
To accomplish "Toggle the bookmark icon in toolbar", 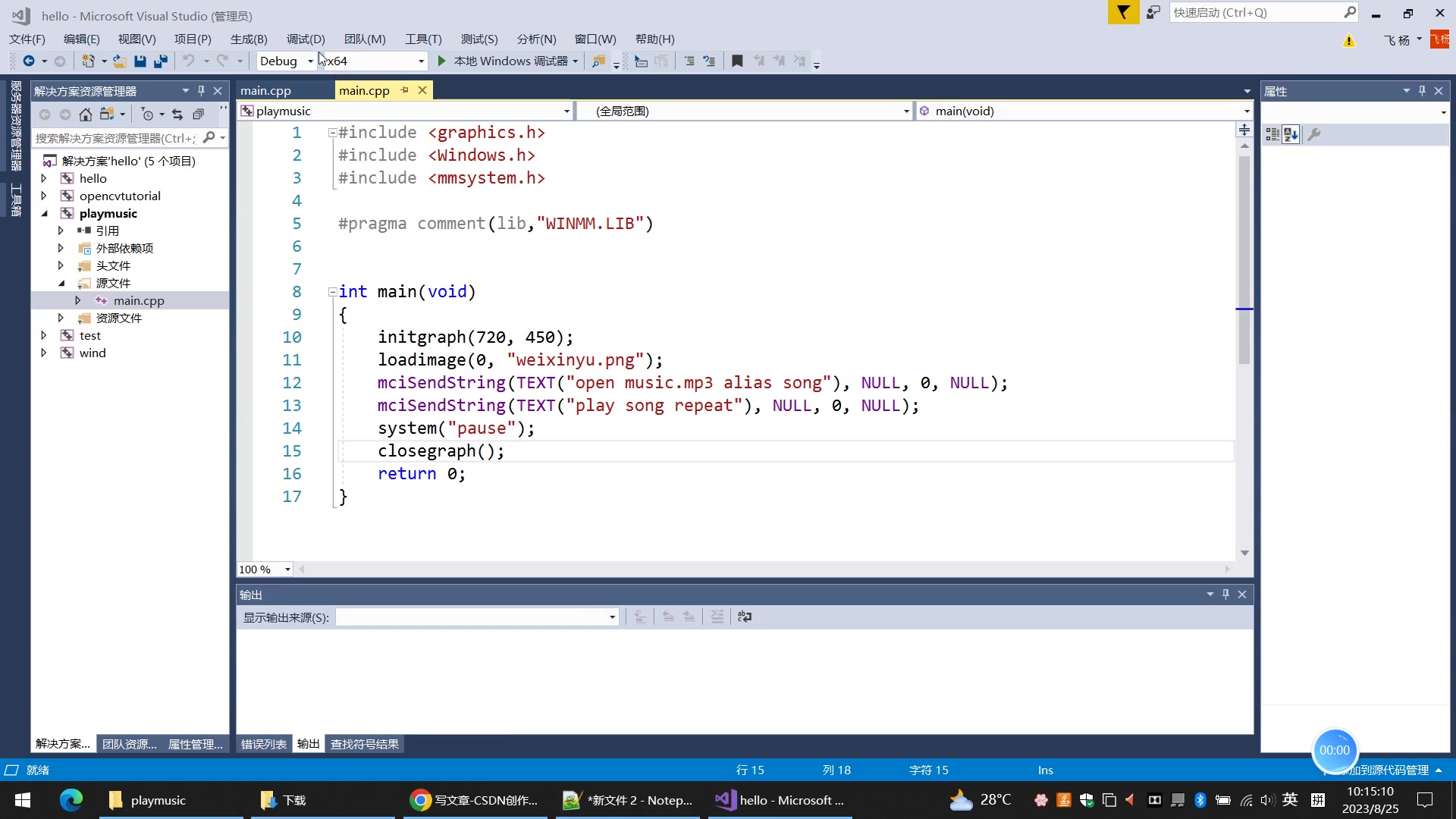I will [x=736, y=61].
